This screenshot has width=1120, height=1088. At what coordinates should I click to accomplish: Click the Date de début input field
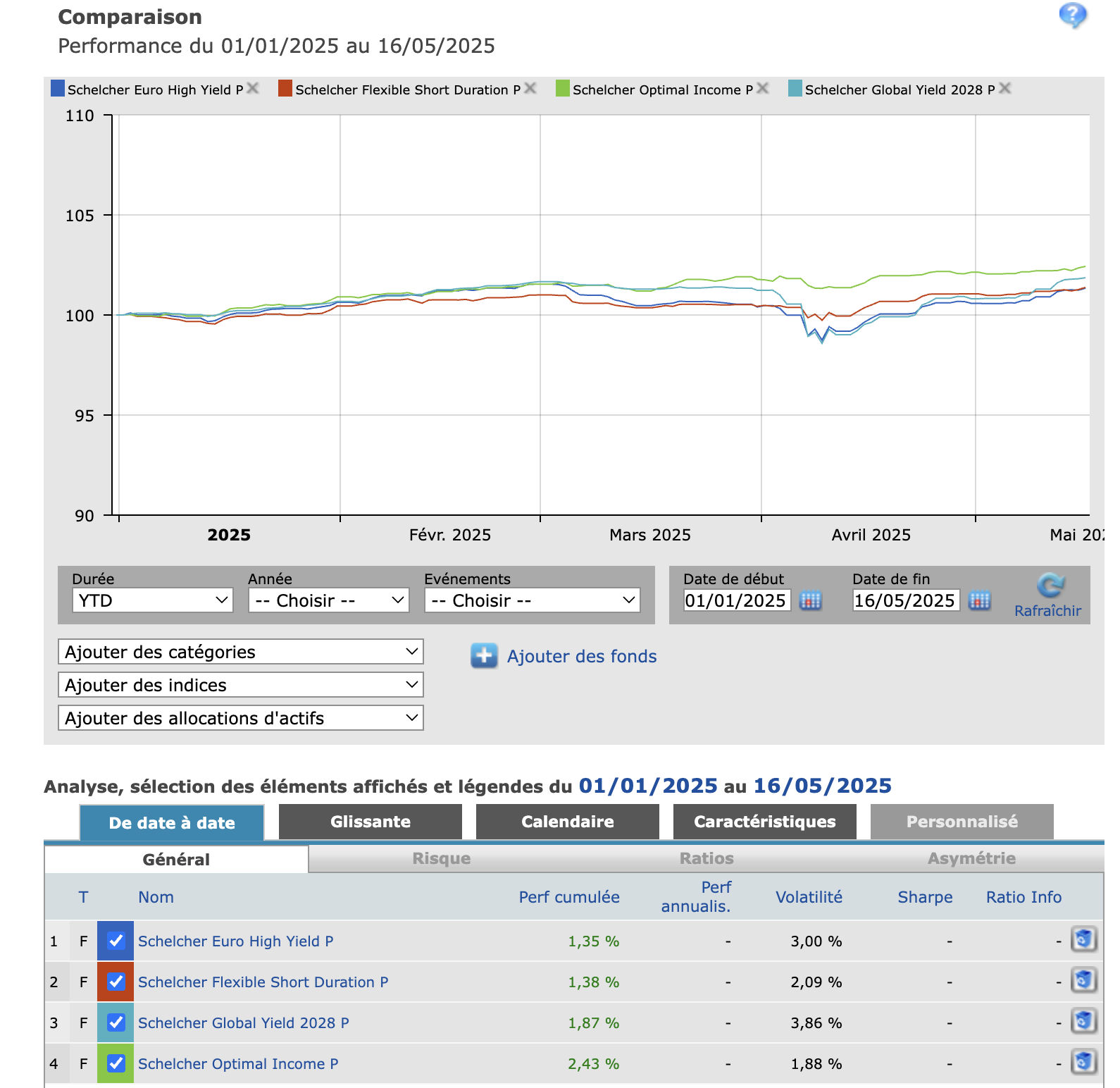pyautogui.click(x=736, y=600)
